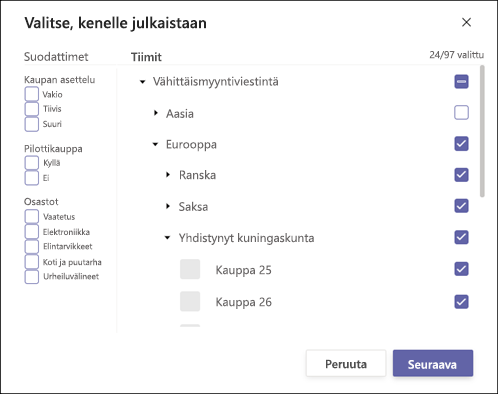499x394 pixels.
Task: Select Ei under Pilottikauppa
Action: [x=32, y=178]
